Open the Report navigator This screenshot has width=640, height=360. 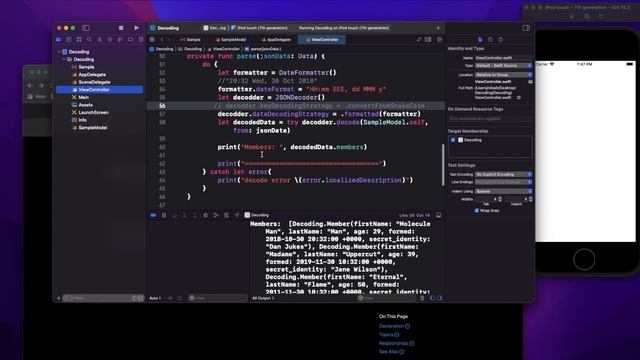point(141,40)
